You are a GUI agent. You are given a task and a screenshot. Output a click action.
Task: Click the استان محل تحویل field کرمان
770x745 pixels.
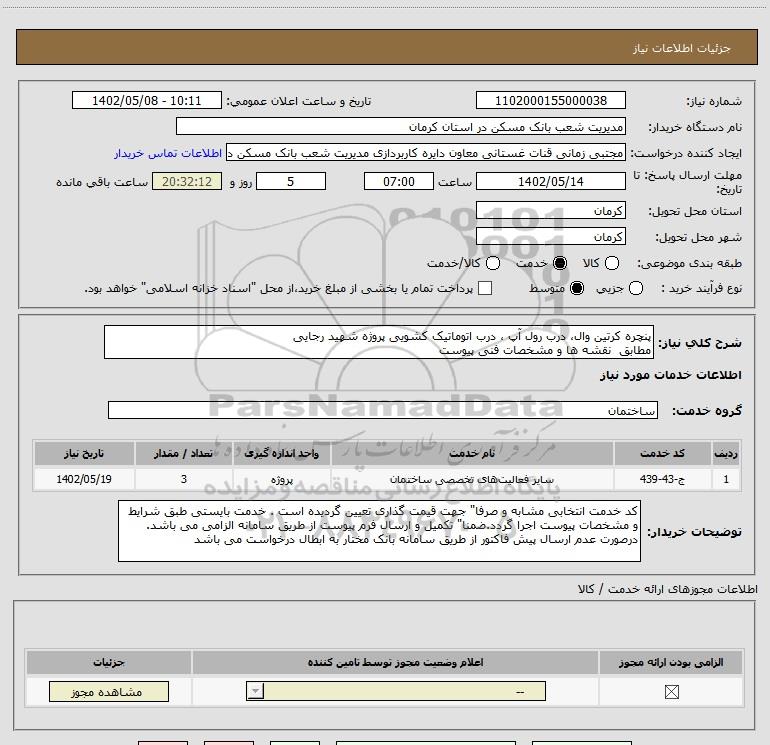tap(550, 211)
